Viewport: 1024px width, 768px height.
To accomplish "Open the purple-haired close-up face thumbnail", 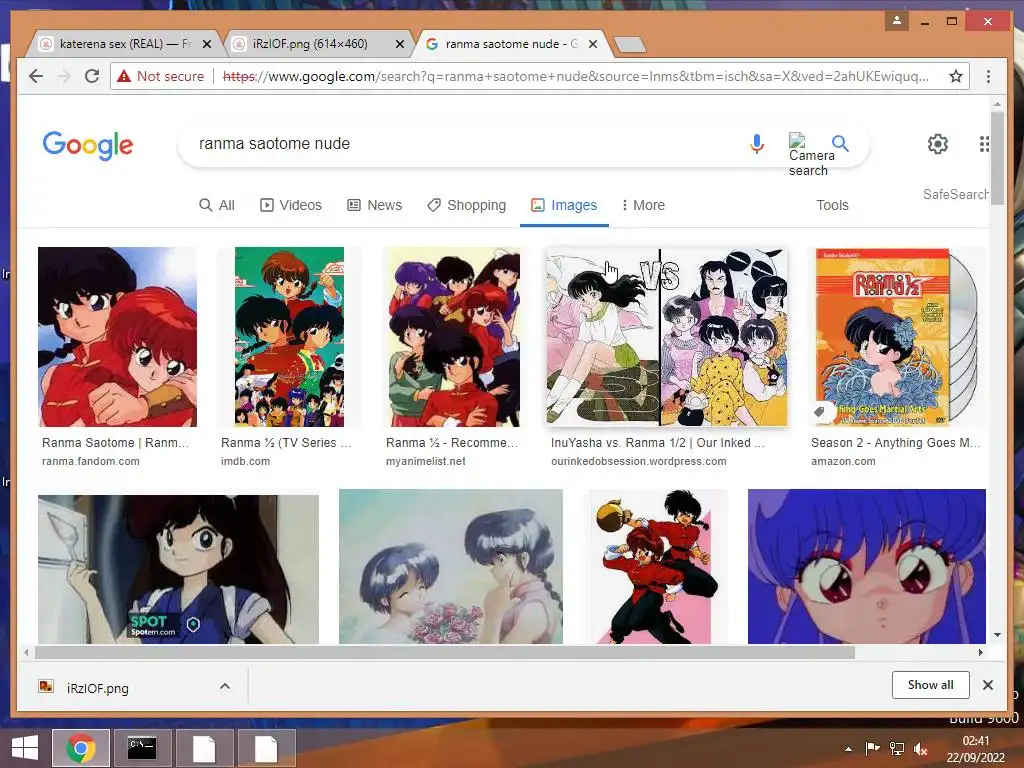I will coord(867,566).
